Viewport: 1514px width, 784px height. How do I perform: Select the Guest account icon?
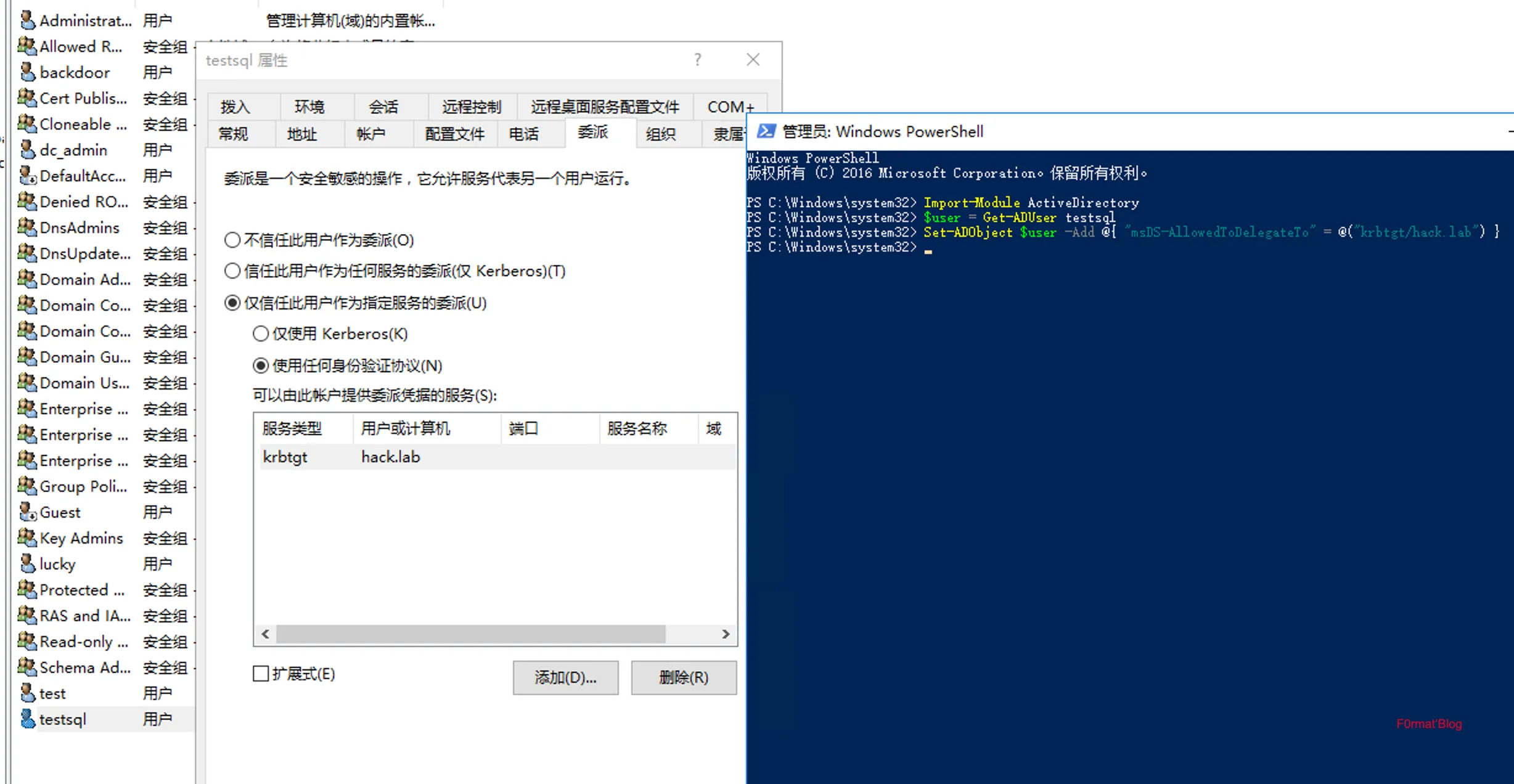click(27, 512)
